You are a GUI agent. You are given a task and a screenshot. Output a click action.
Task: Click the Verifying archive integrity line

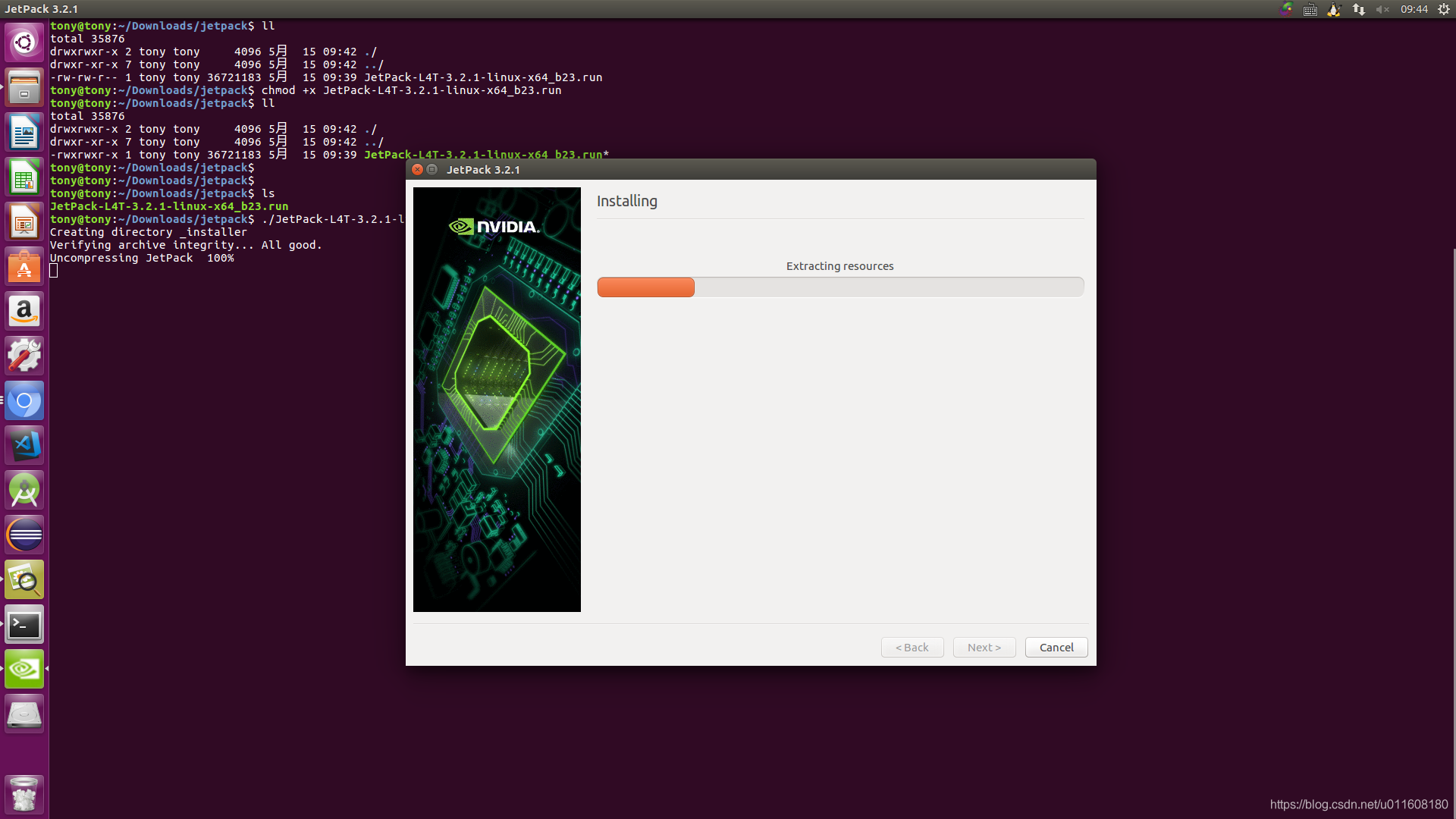coord(186,245)
